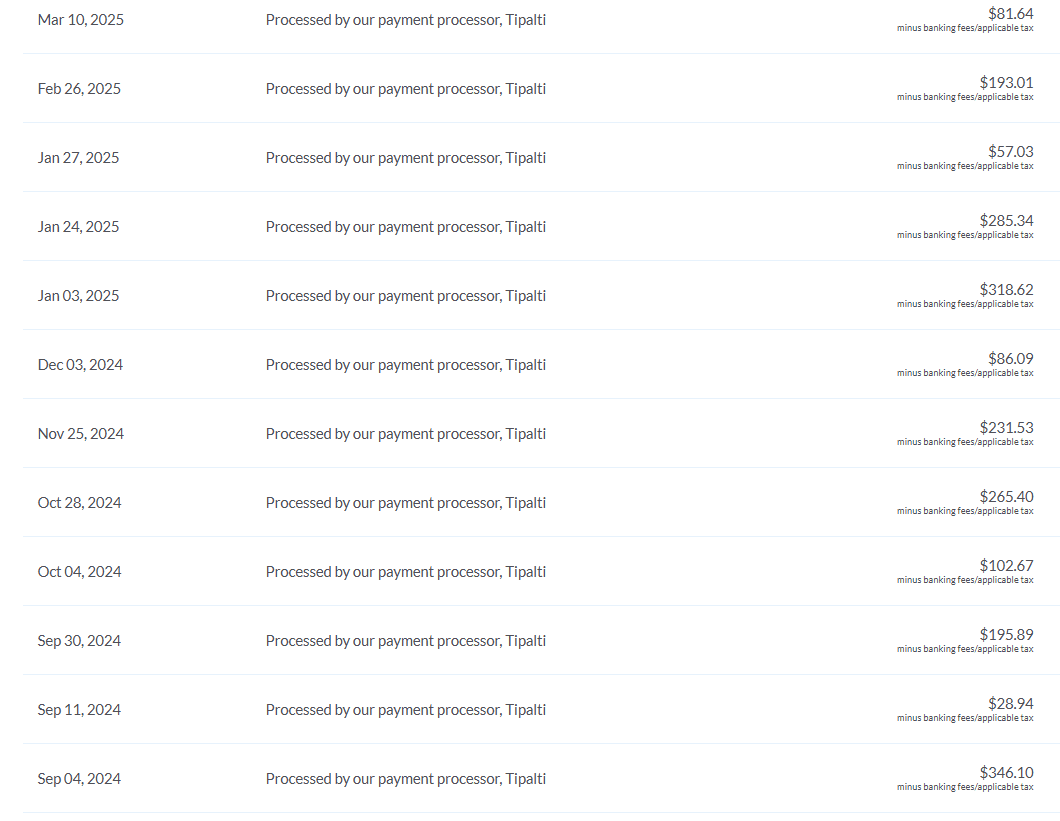Click fee note under the $195.89 amount

965,649
